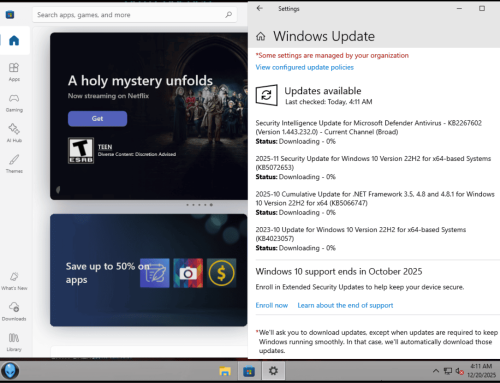The height and width of the screenshot is (383, 500).
Task: Click the Updates available heading
Action: (323, 91)
